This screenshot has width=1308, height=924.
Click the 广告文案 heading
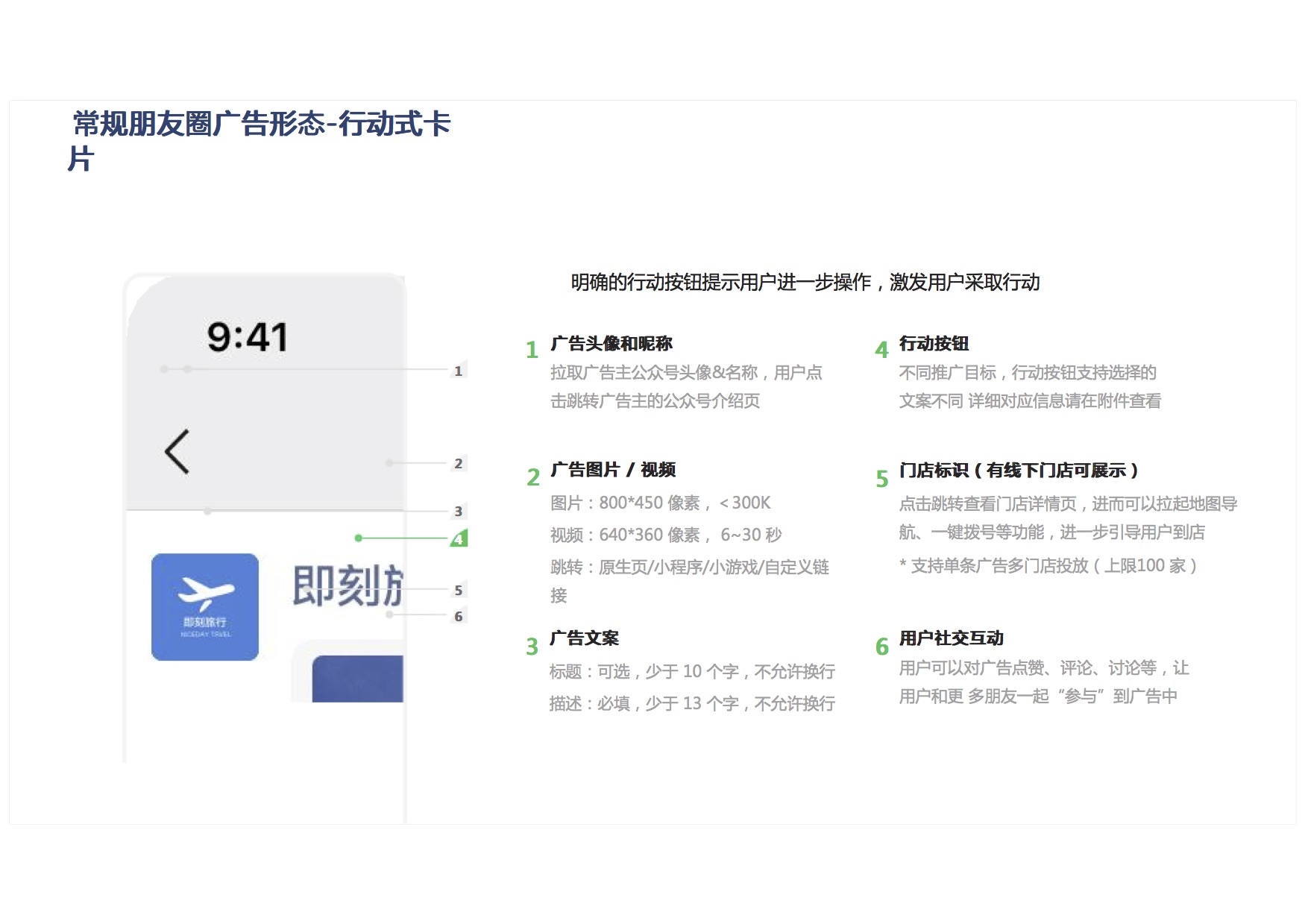[584, 638]
